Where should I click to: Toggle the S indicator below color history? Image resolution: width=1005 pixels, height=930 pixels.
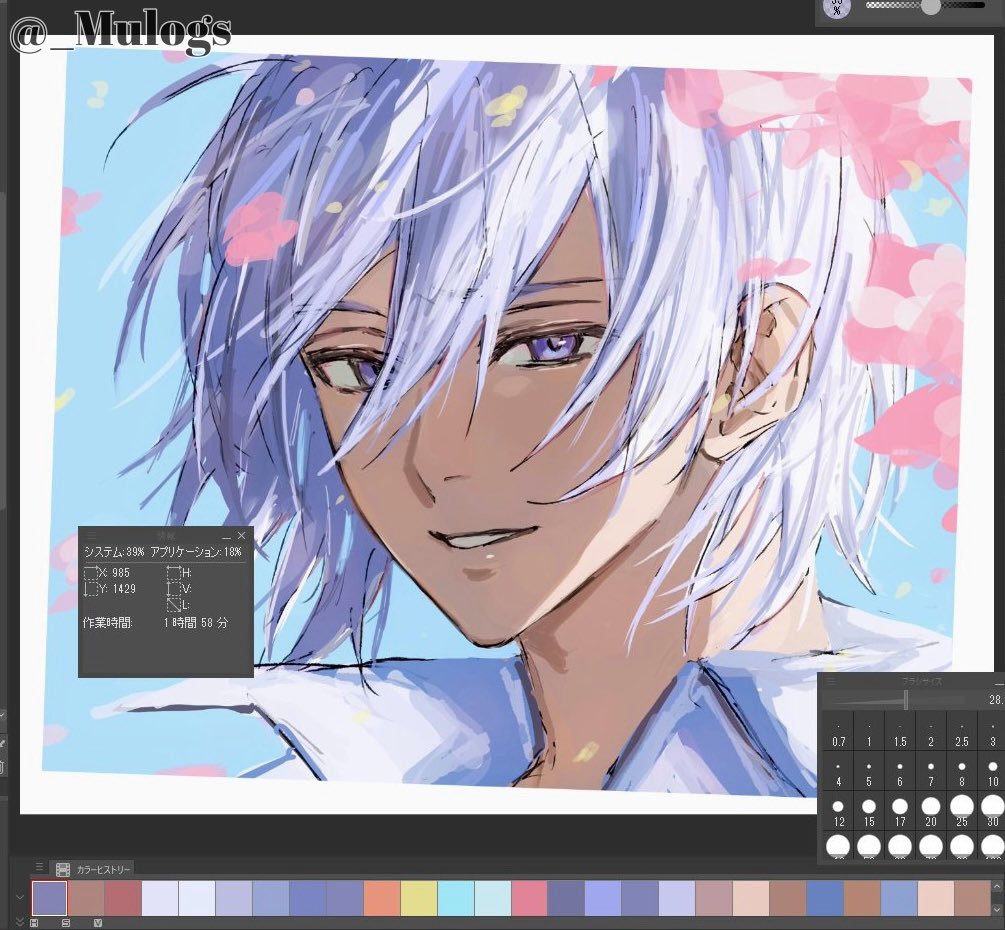click(65, 923)
